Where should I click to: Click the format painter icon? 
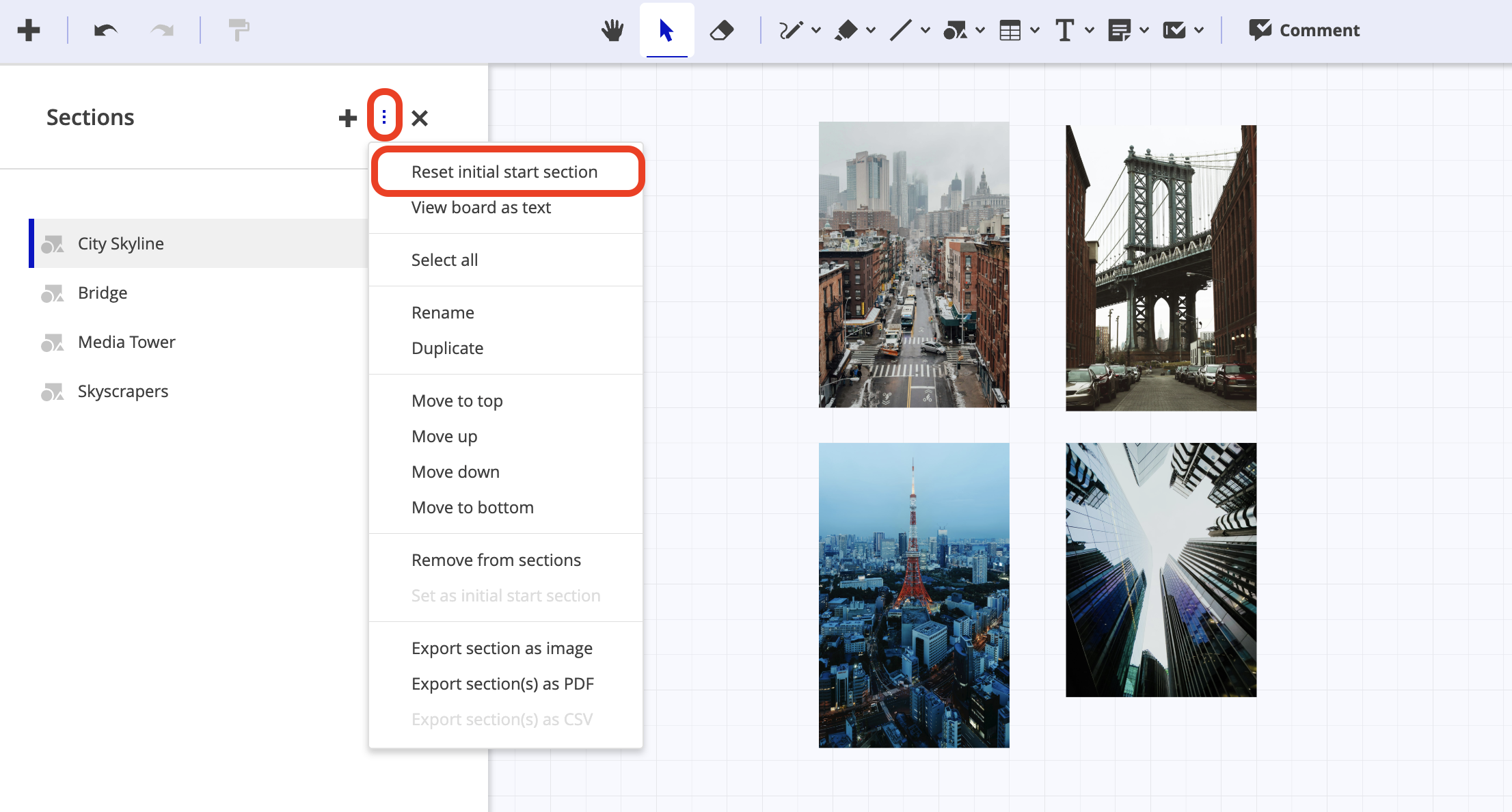click(238, 30)
